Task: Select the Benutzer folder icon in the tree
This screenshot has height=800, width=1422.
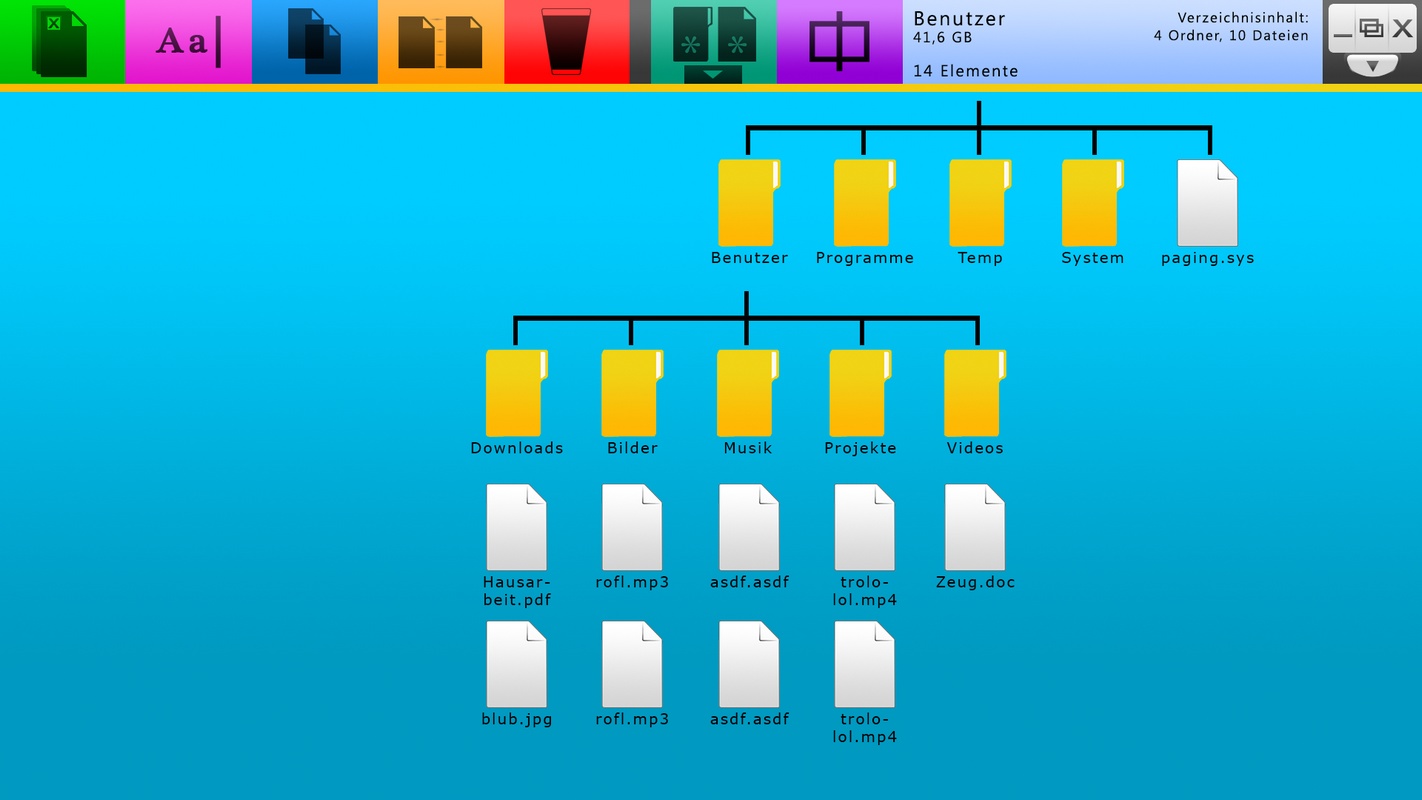Action: point(748,203)
